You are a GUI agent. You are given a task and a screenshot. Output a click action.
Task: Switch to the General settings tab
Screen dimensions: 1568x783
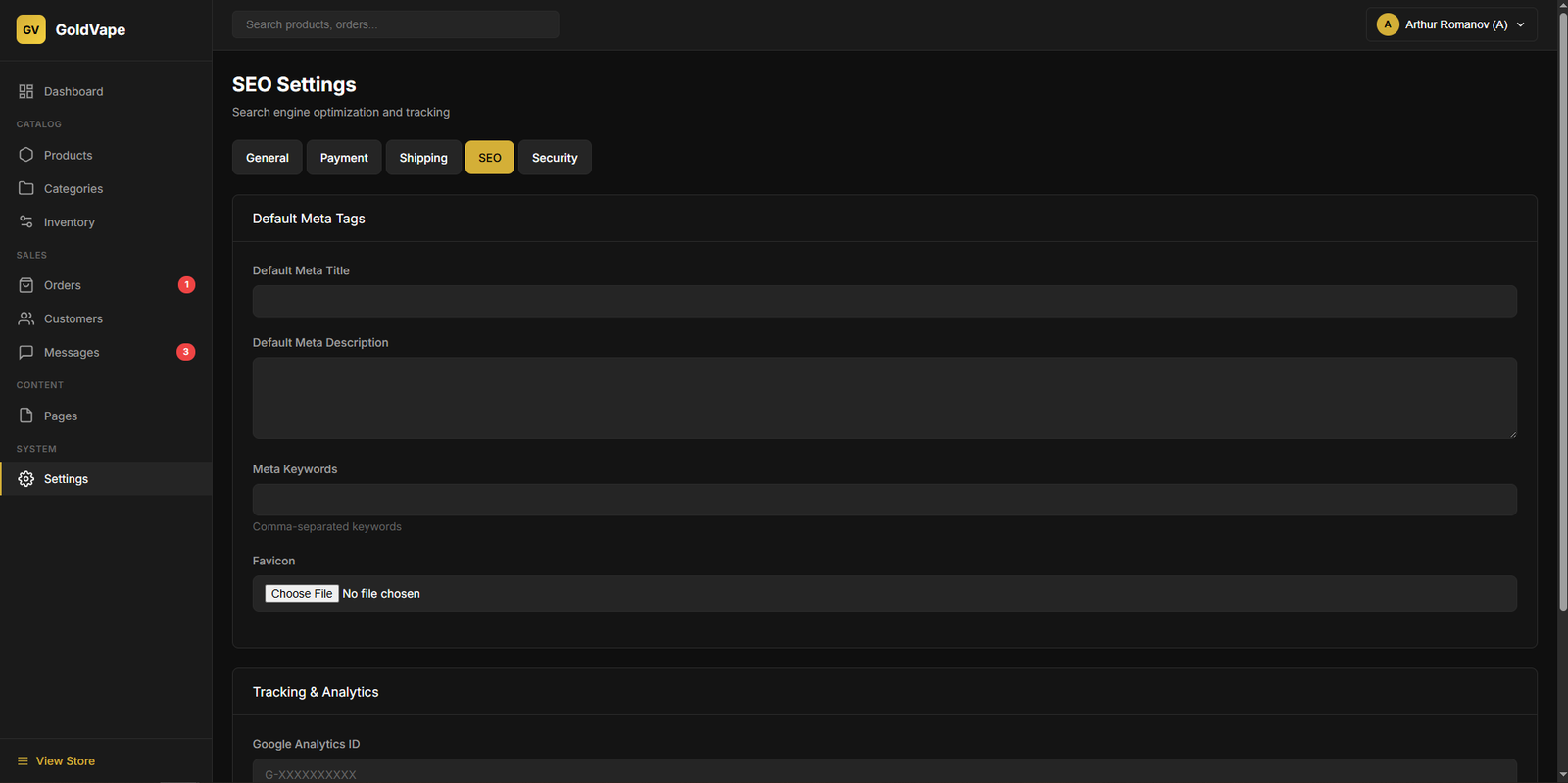267,158
